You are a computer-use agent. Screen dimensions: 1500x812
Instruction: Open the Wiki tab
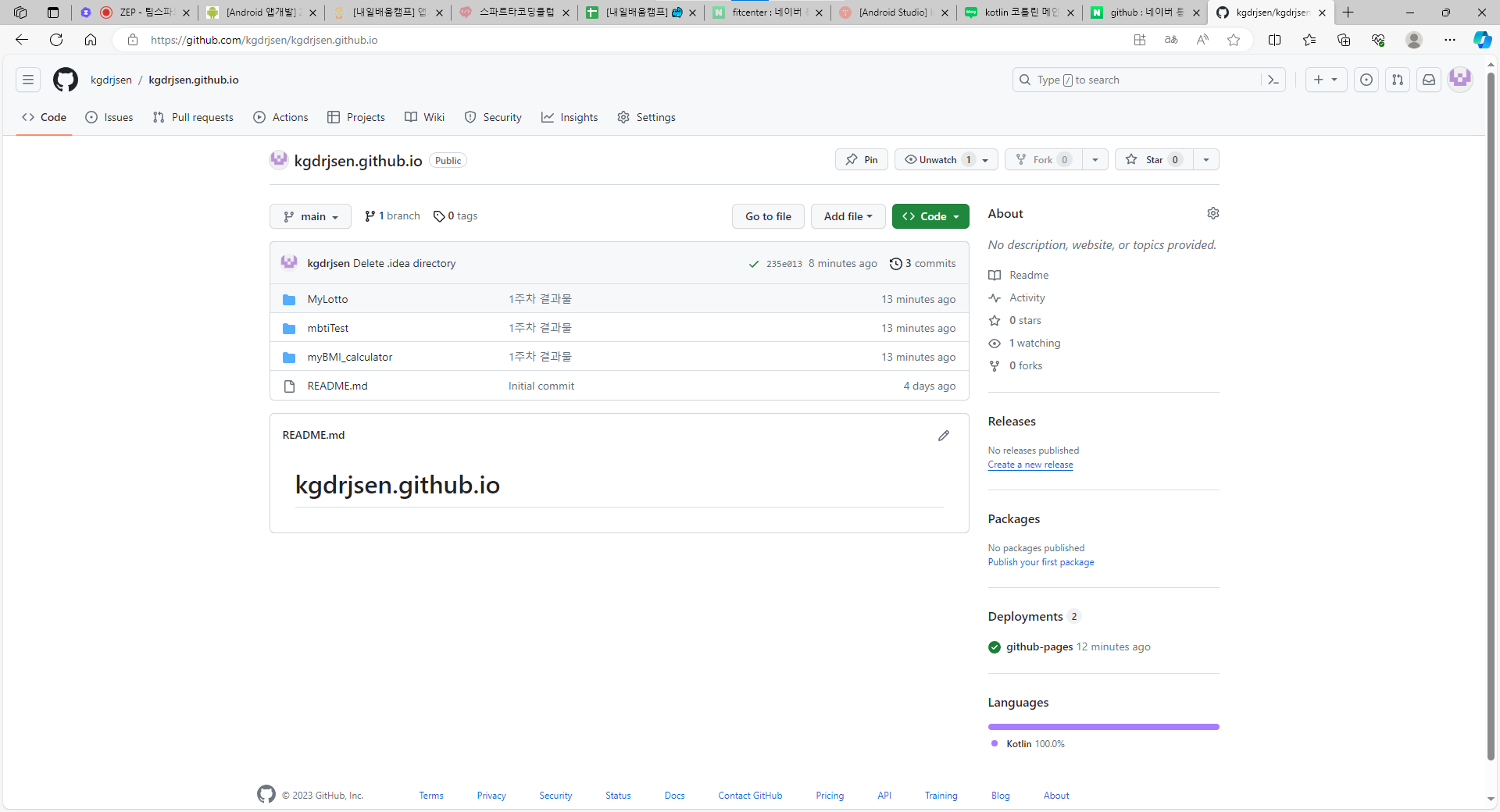click(x=424, y=117)
